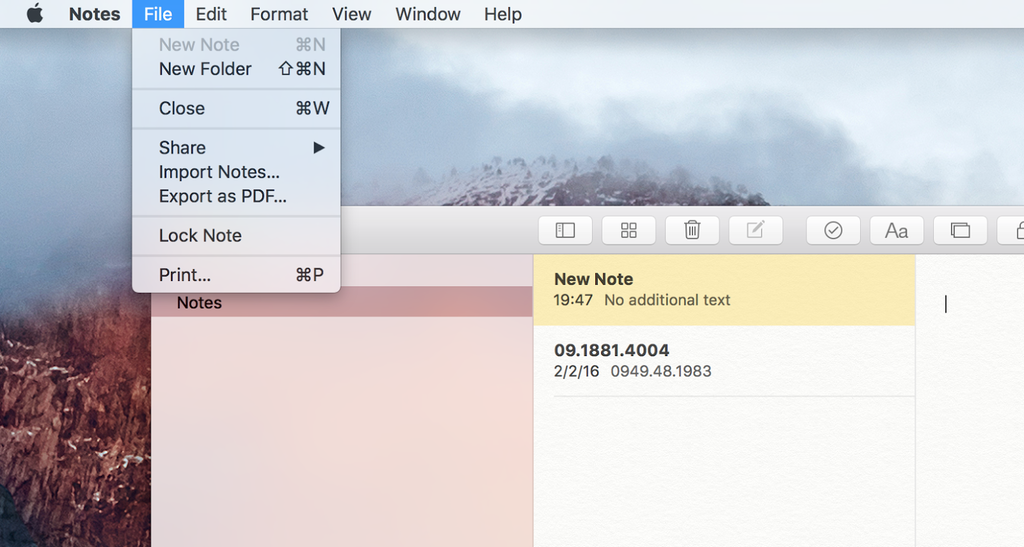1024x547 pixels.
Task: Click the photo browser icon in toolbar
Action: 960,230
